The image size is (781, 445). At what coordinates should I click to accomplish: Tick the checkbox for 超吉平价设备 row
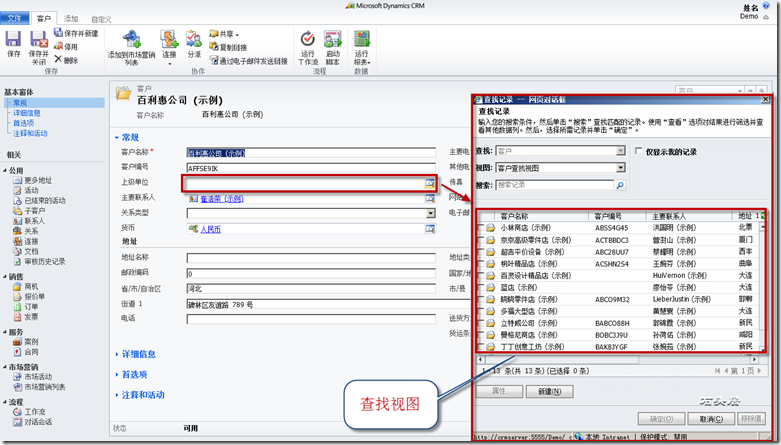point(481,252)
